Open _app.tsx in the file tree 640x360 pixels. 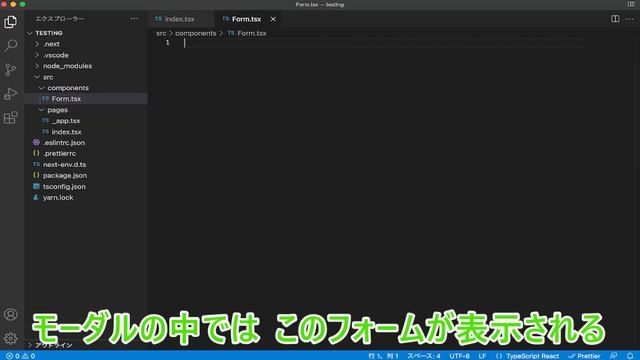(x=86, y=121)
